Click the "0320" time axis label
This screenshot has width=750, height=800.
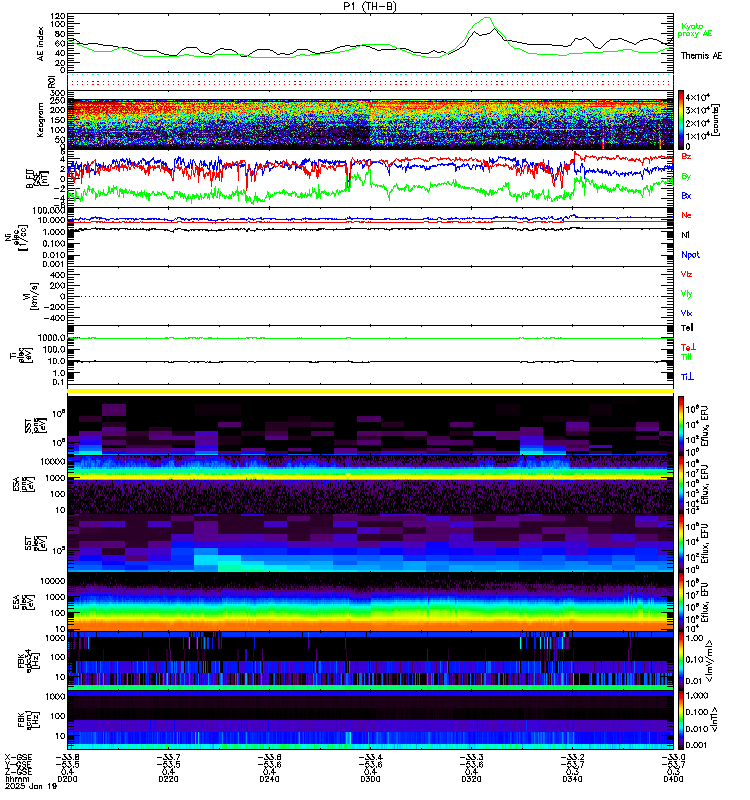pos(471,779)
